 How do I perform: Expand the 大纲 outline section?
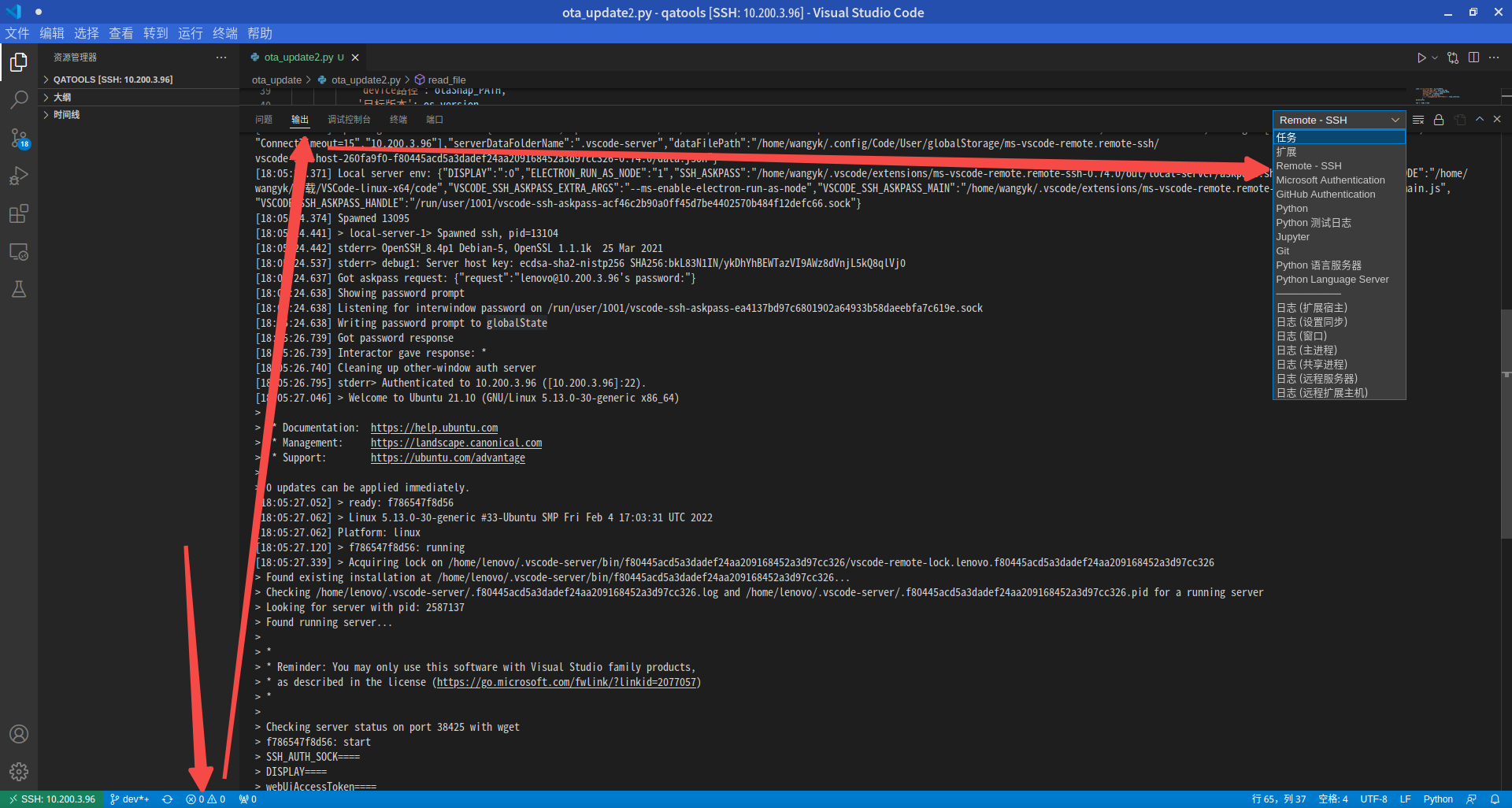coord(139,98)
